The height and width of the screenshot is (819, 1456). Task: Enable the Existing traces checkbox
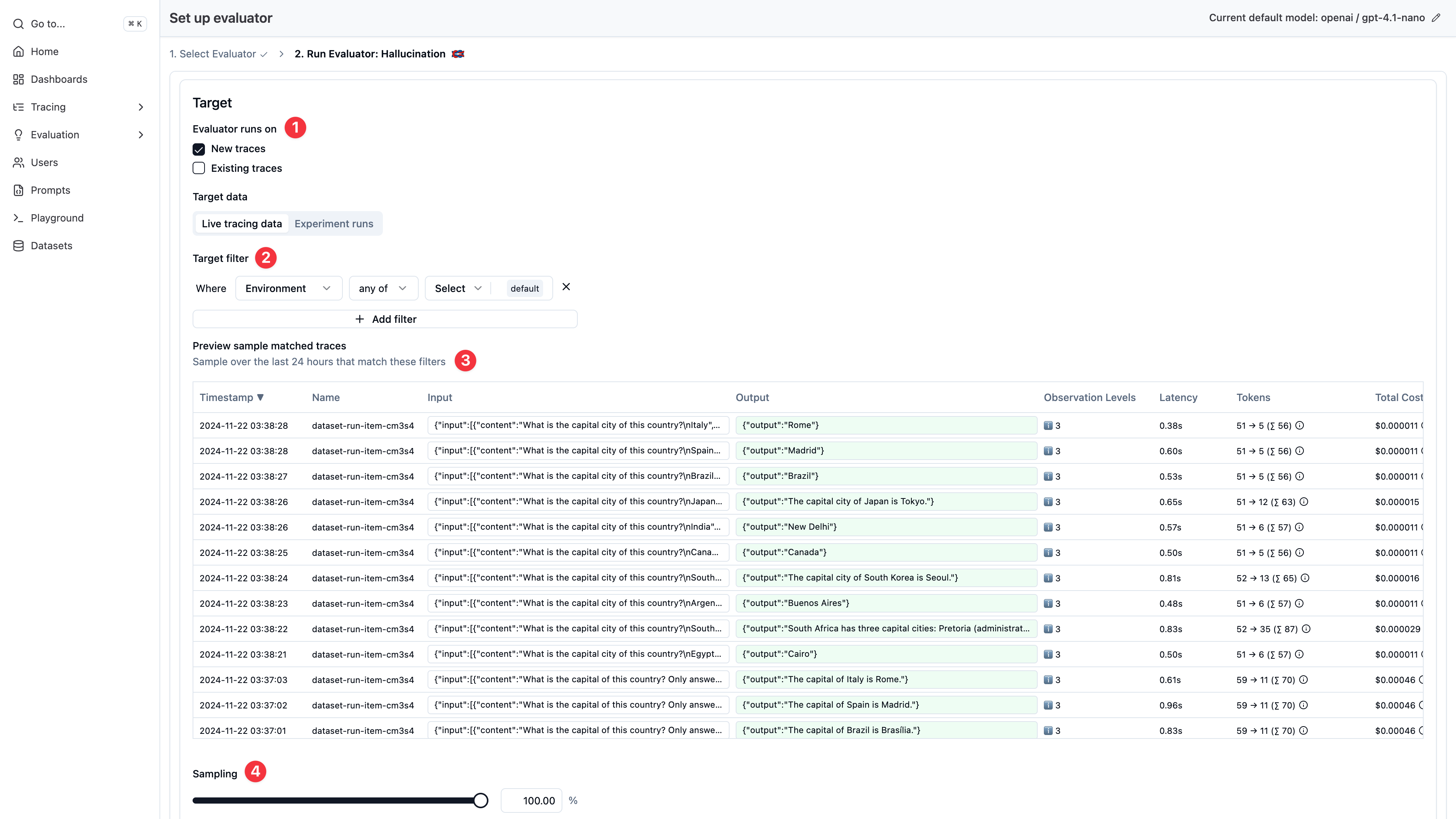point(198,168)
